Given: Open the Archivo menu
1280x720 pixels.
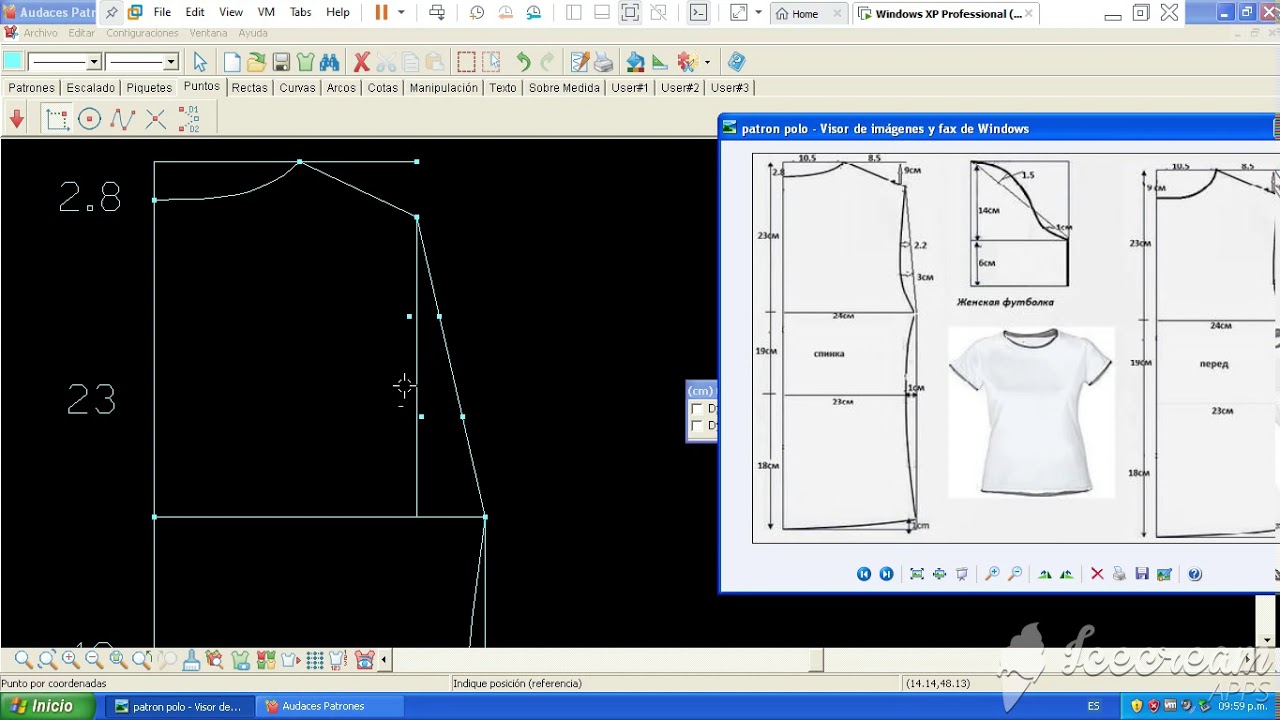Looking at the screenshot, I should click(41, 33).
